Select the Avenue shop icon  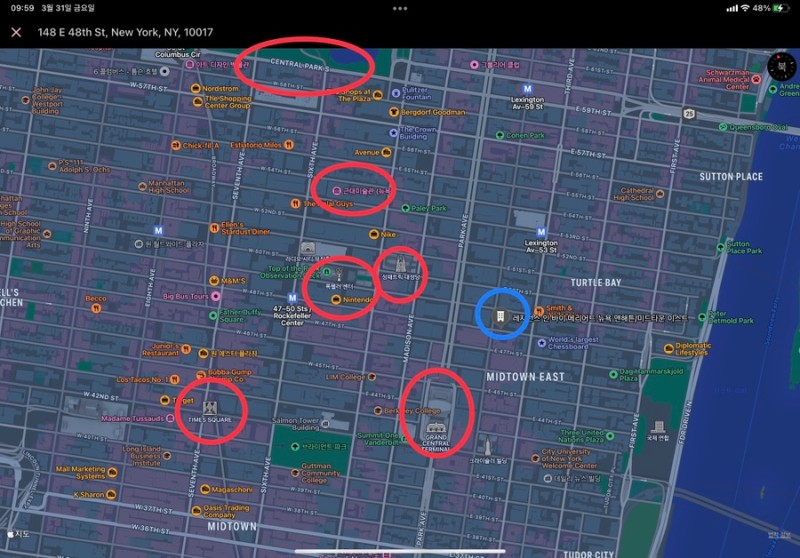pyautogui.click(x=386, y=152)
